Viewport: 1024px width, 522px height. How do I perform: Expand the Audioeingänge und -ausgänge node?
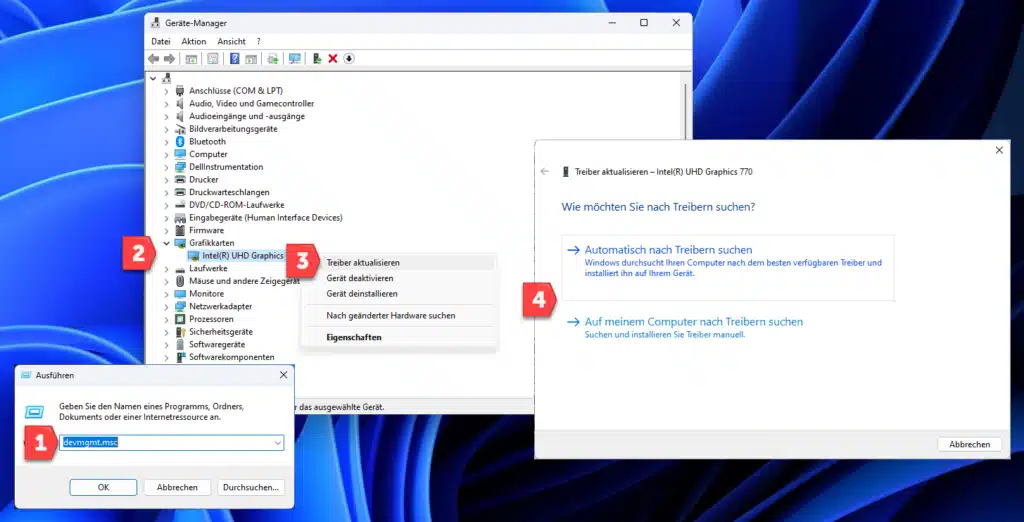click(x=166, y=116)
